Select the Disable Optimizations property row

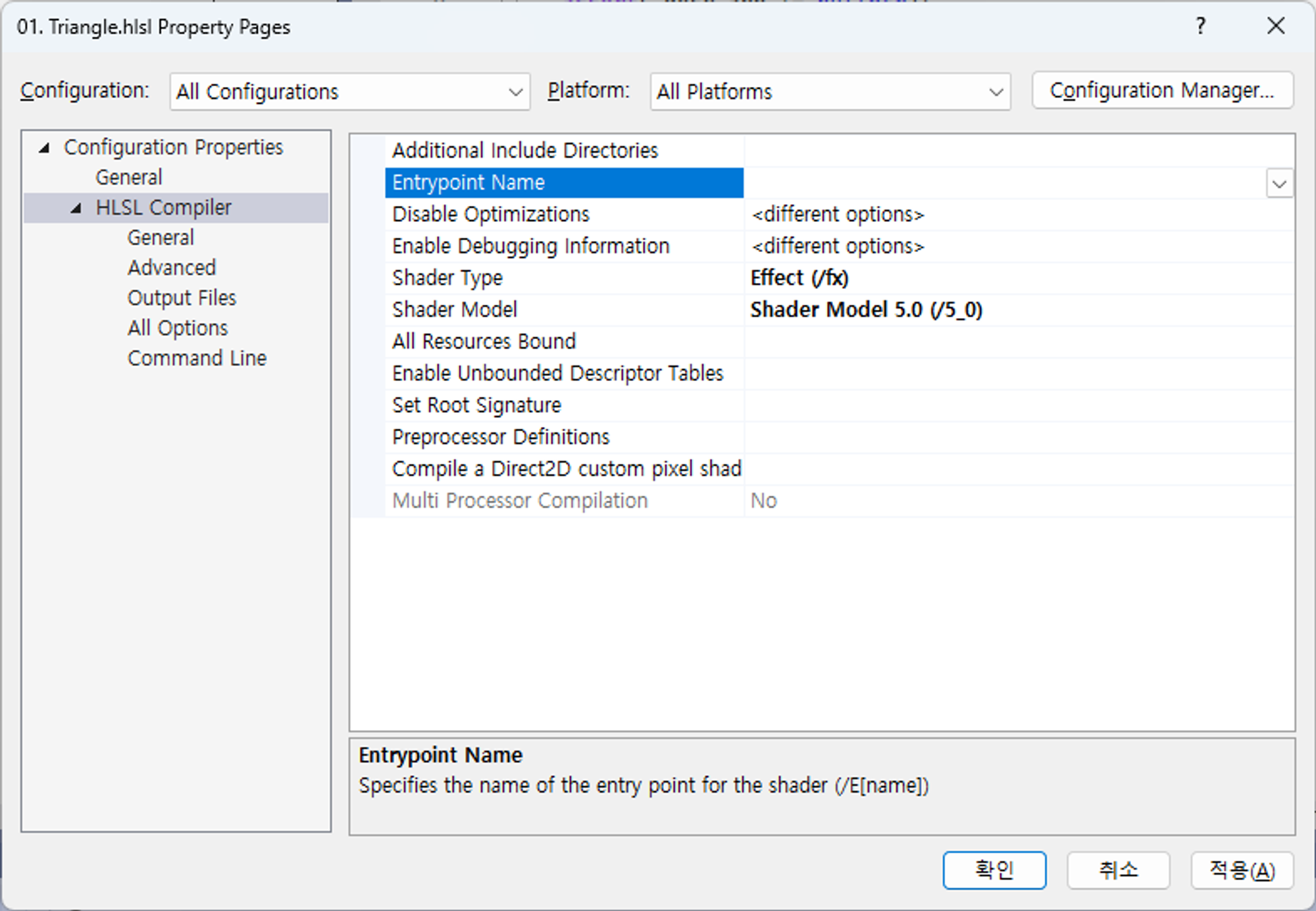click(491, 215)
